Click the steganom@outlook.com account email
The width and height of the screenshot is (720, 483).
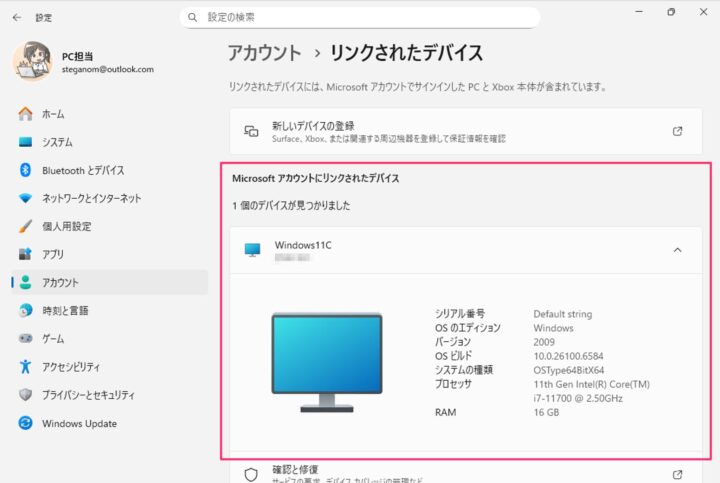[x=108, y=69]
